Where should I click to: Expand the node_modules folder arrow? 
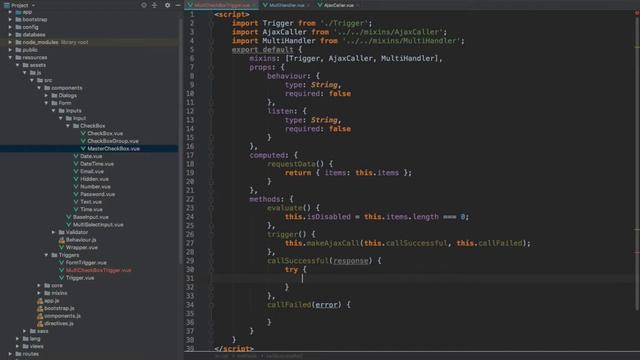(x=10, y=42)
